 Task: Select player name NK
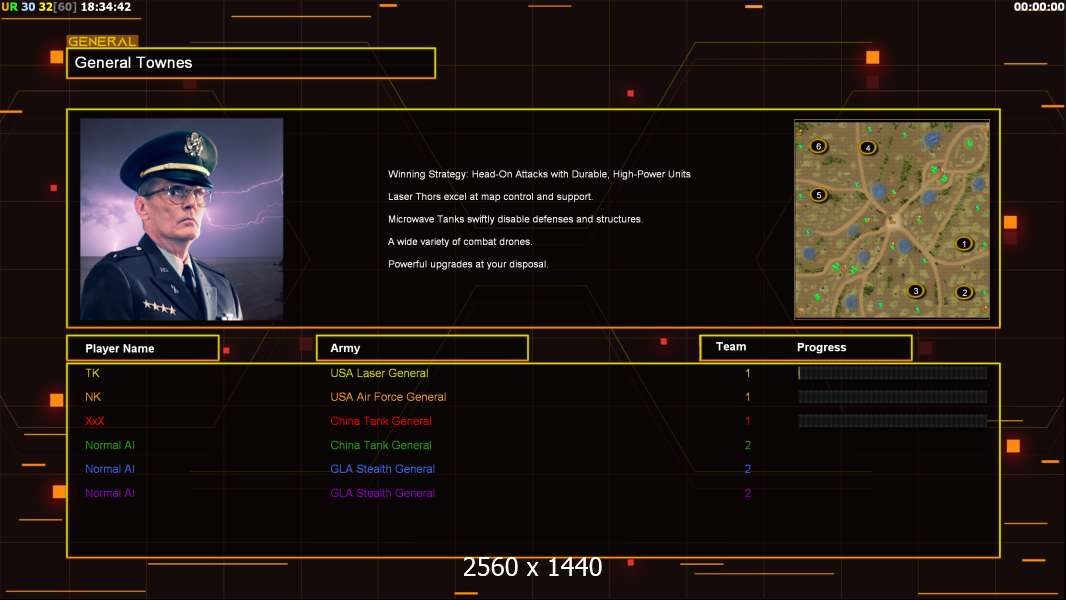pos(93,397)
